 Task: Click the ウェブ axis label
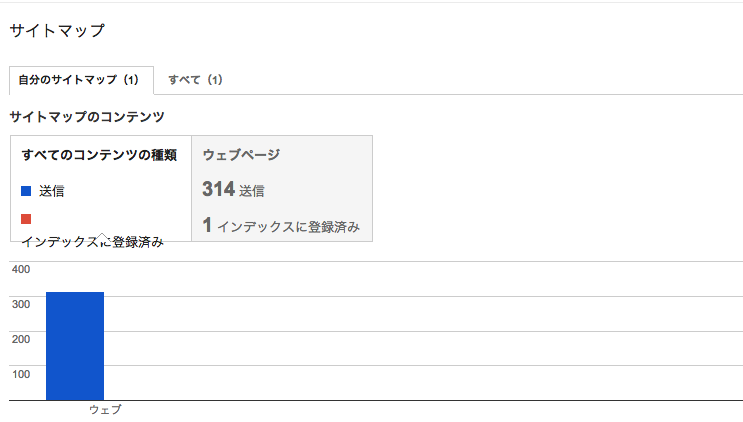(105, 409)
